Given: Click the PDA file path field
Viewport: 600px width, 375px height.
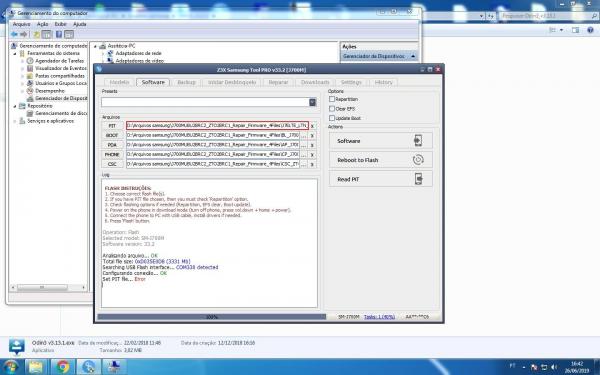Looking at the screenshot, I should [x=213, y=145].
